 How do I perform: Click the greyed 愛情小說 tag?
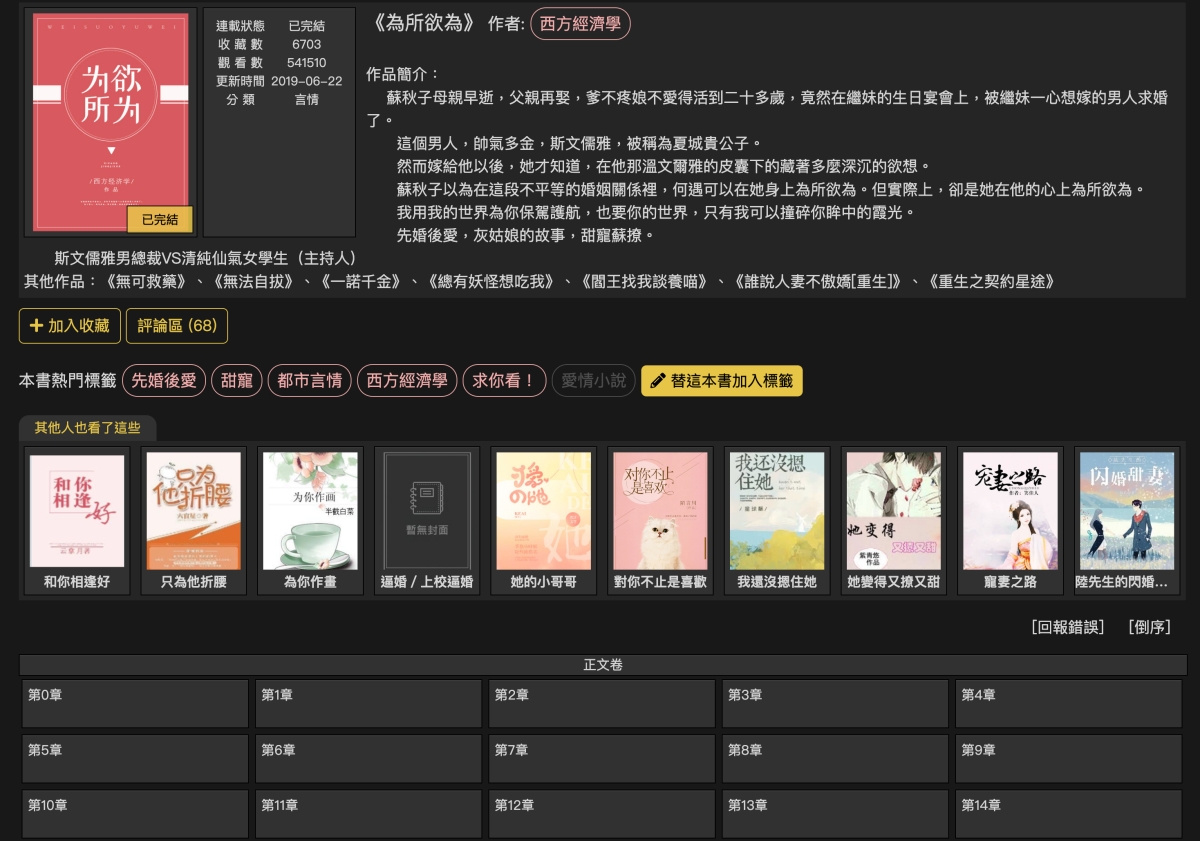593,381
